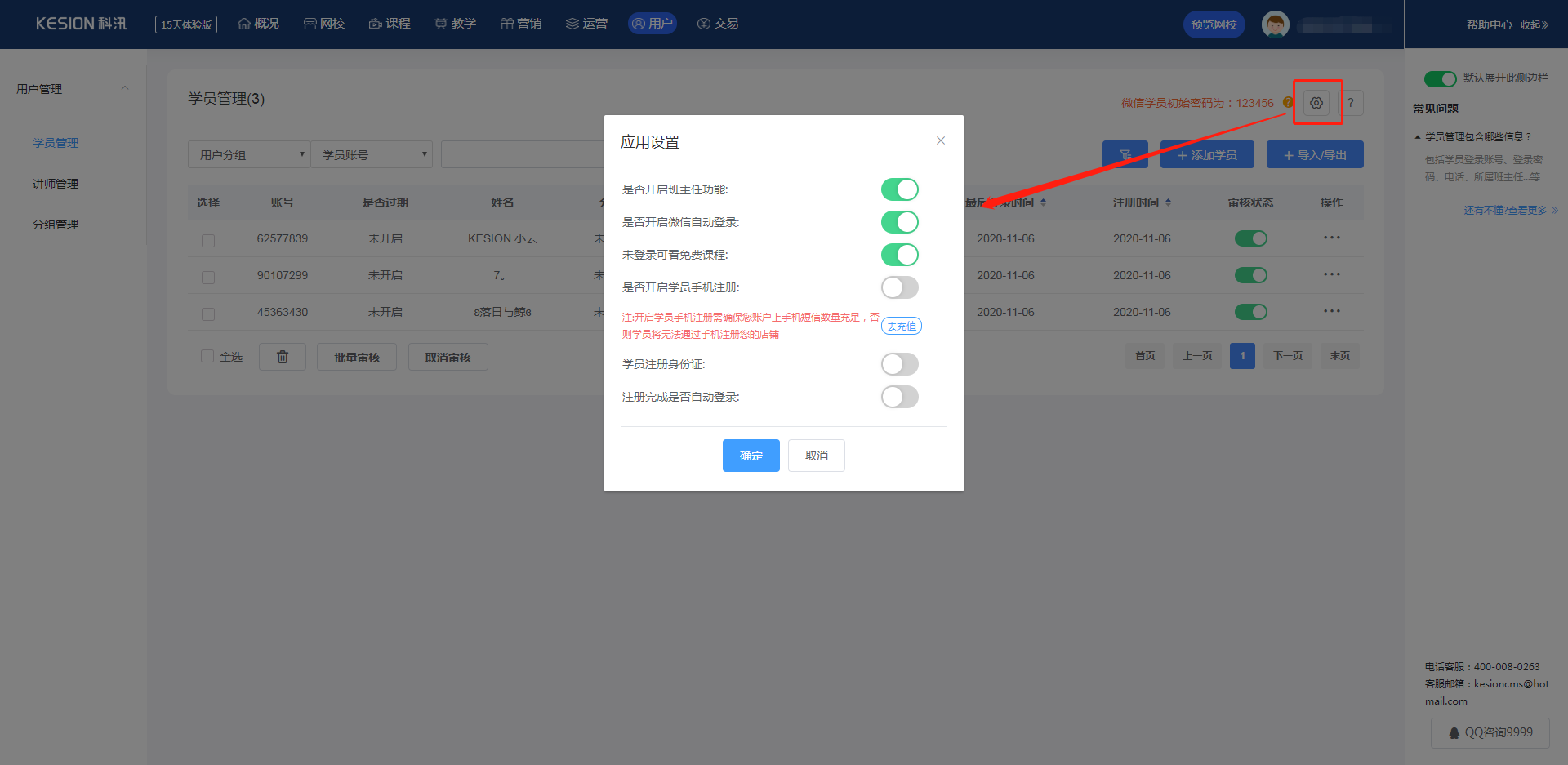The height and width of the screenshot is (765, 1568).
Task: Open more actions for account 45363430
Action: pyautogui.click(x=1331, y=312)
